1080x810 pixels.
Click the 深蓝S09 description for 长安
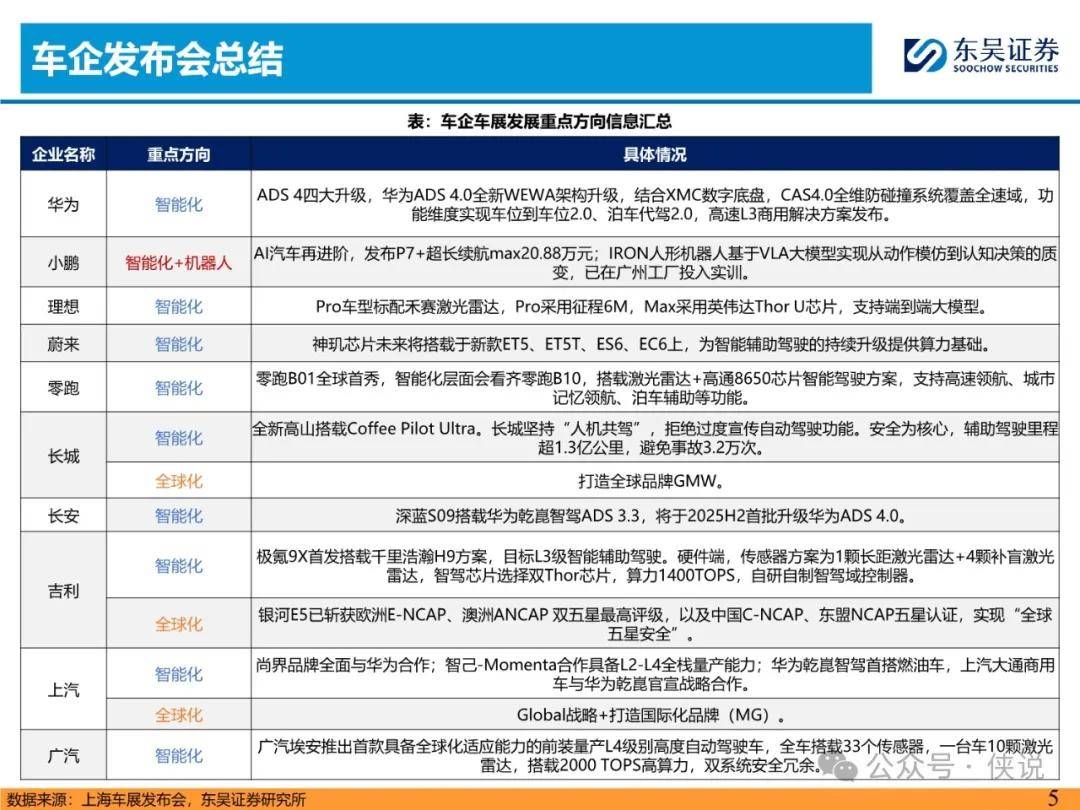tap(651, 515)
